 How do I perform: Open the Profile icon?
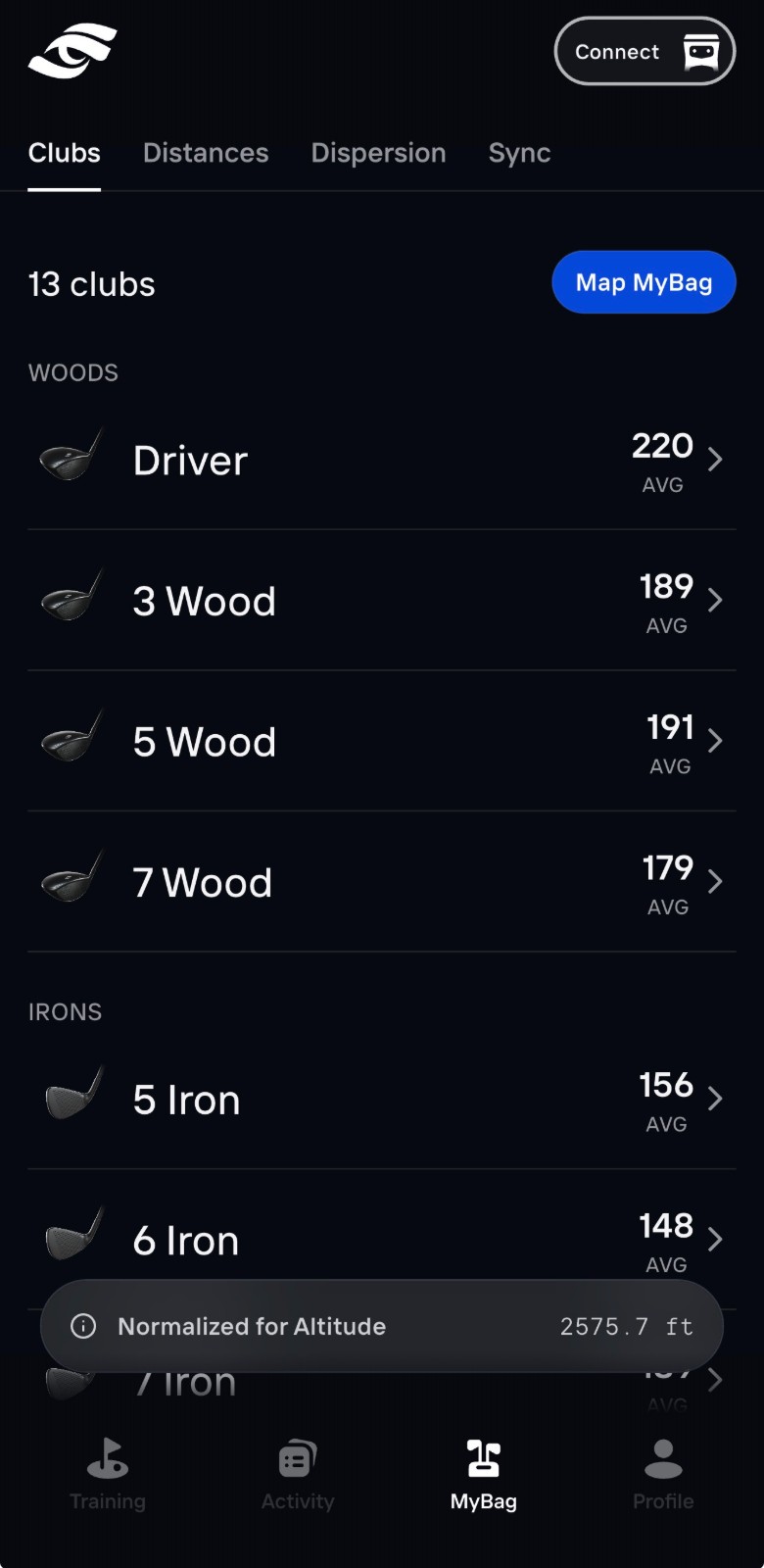pos(663,1458)
